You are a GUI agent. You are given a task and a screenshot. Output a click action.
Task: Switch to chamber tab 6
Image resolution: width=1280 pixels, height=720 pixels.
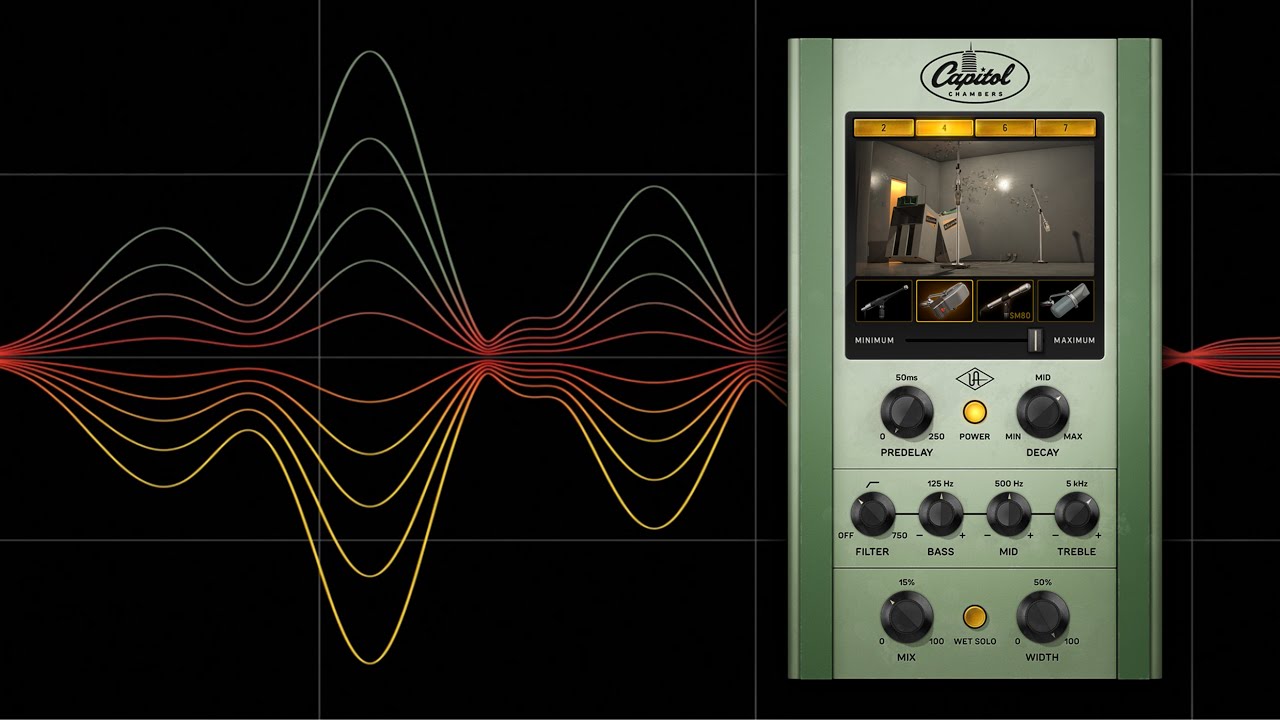pyautogui.click(x=1005, y=128)
